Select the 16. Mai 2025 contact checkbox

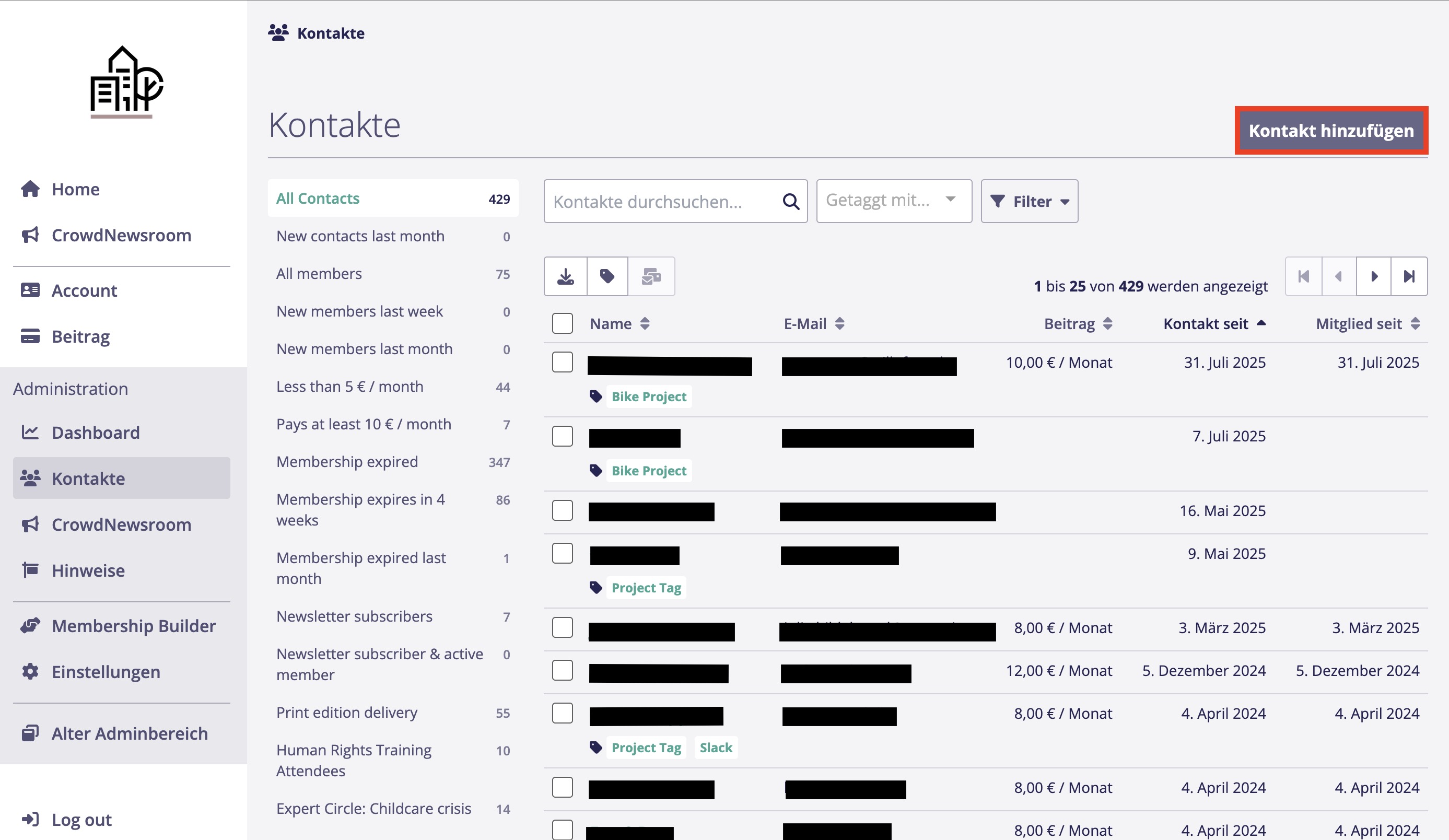click(x=563, y=510)
